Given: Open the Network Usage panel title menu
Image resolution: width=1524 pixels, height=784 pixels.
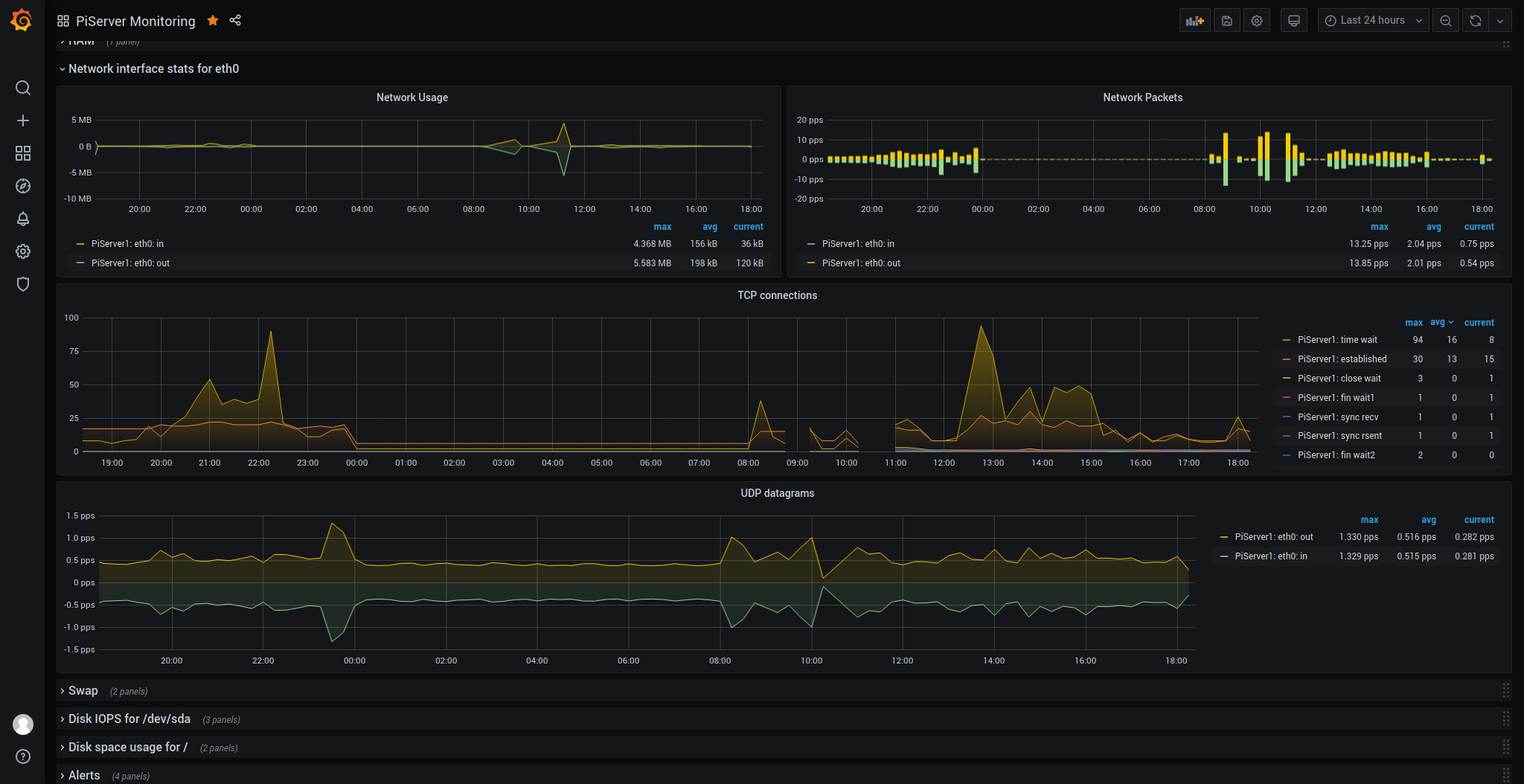Looking at the screenshot, I should (x=412, y=97).
